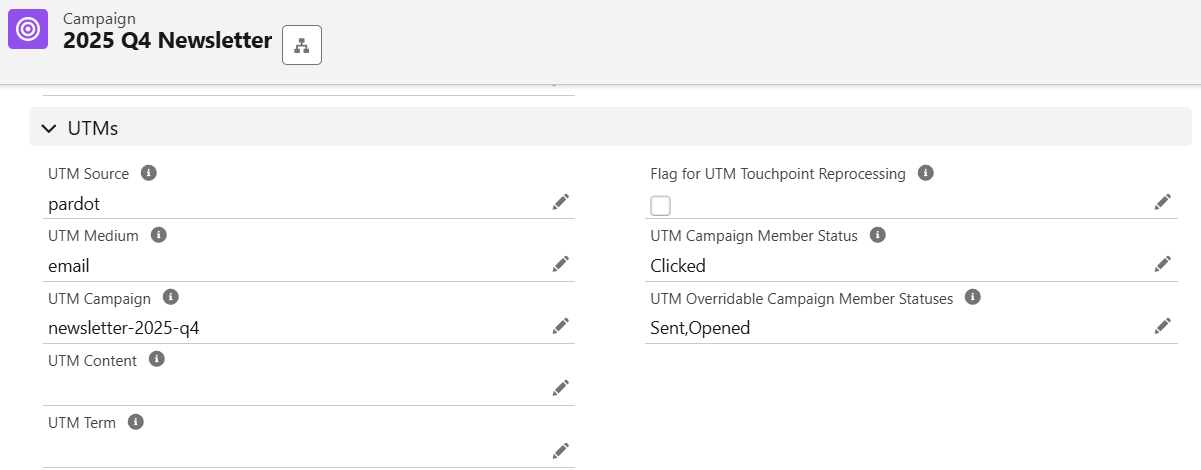Edit the UTM Campaign field pencil

pyautogui.click(x=561, y=326)
